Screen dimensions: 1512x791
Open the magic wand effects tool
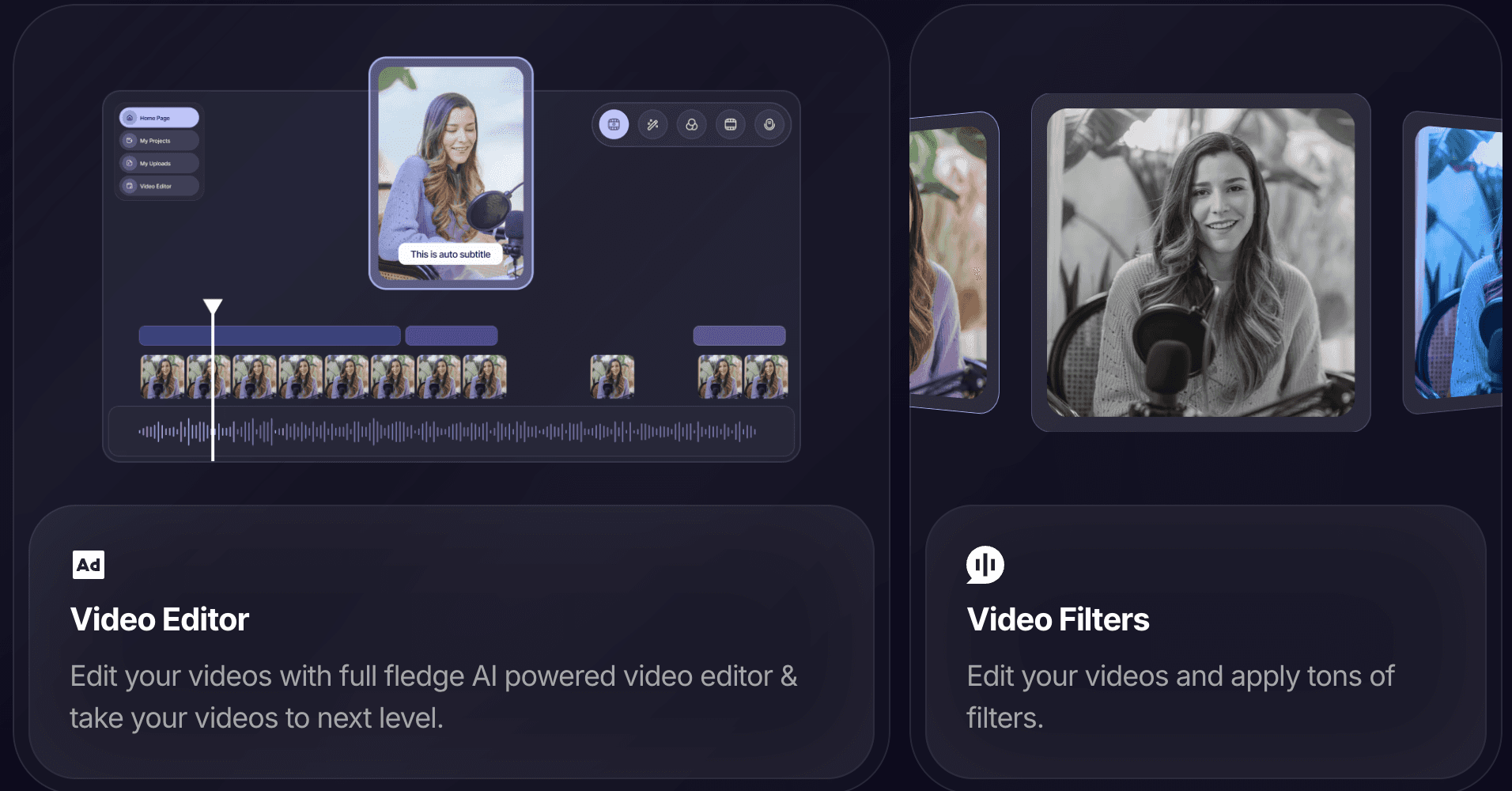pos(652,124)
